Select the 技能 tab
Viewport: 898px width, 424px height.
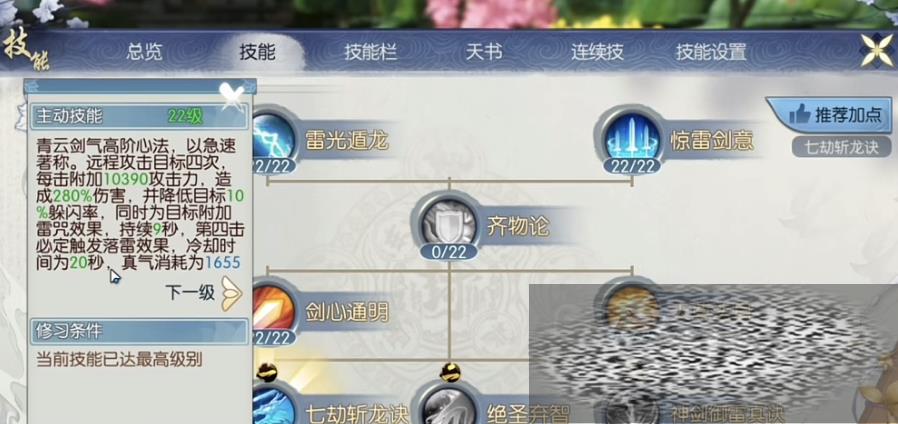pos(258,52)
